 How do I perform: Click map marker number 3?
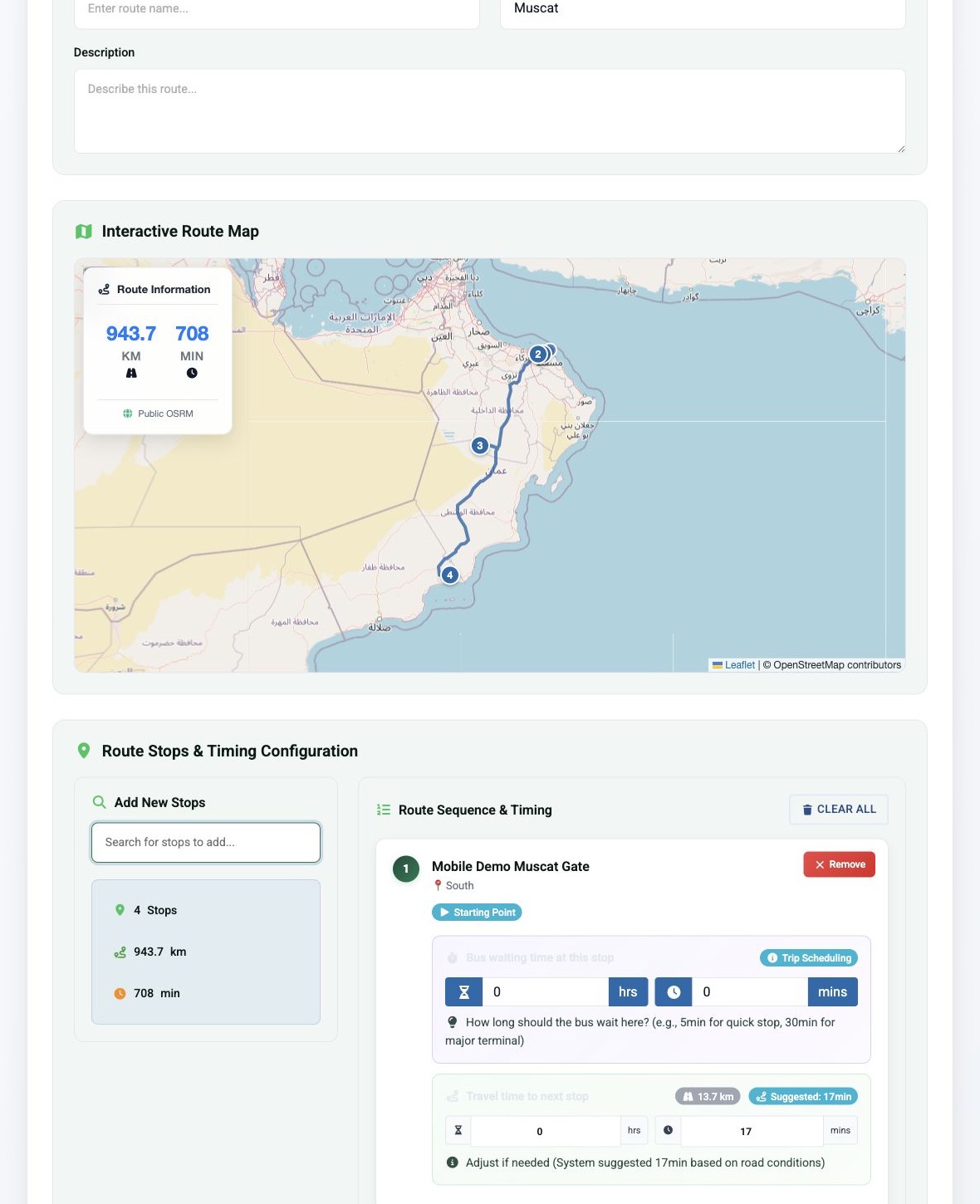(479, 446)
